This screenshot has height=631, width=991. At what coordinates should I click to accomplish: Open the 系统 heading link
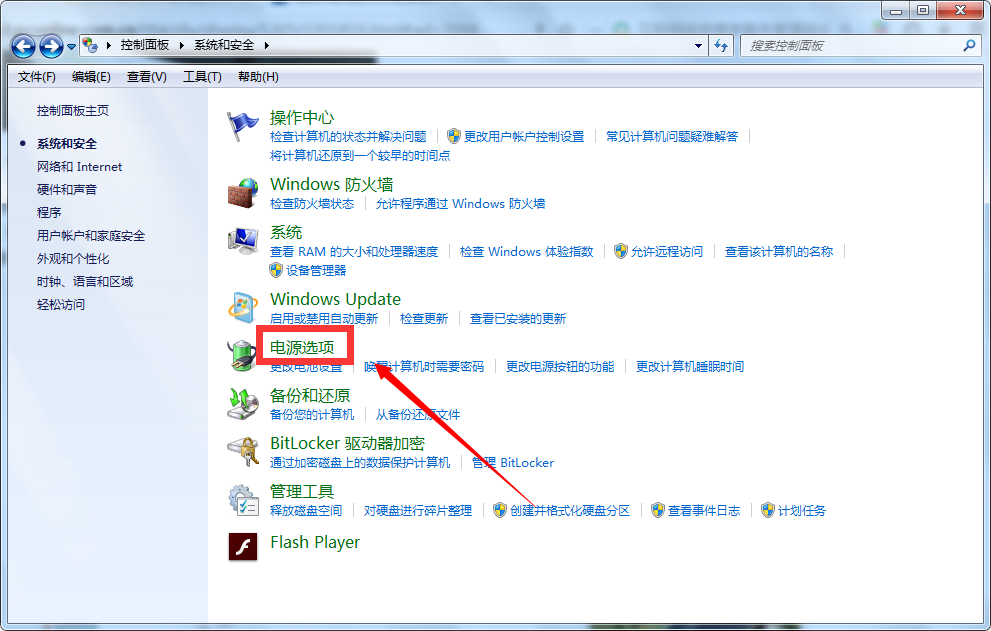pyautogui.click(x=286, y=233)
